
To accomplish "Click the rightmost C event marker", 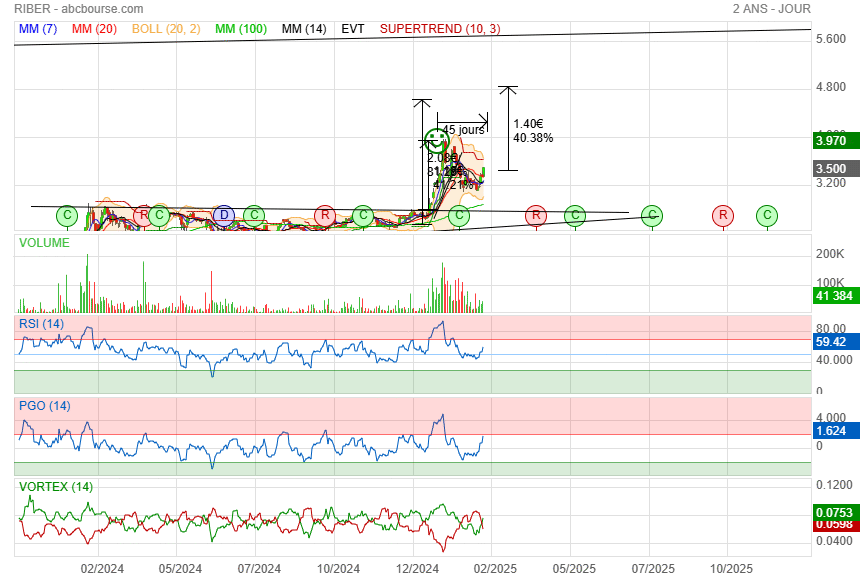I will pyautogui.click(x=767, y=215).
